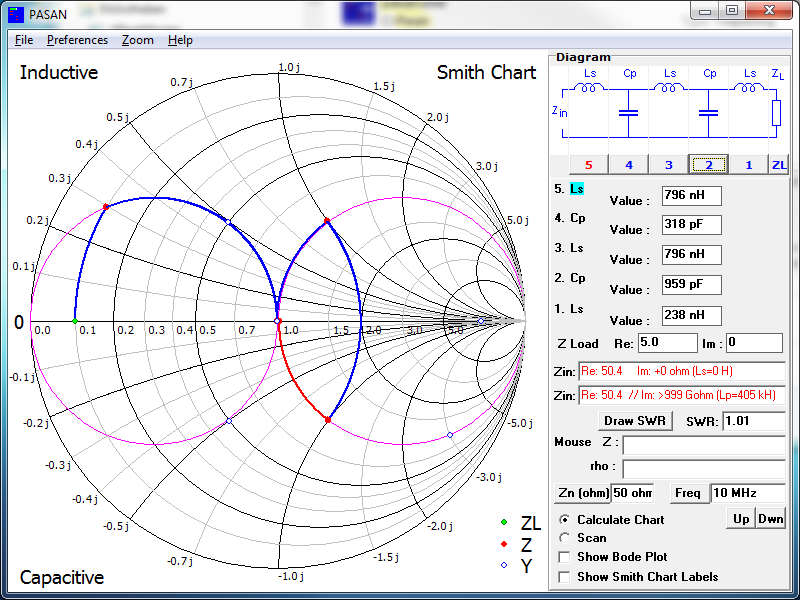Select component tab 1 in diagram

point(748,165)
